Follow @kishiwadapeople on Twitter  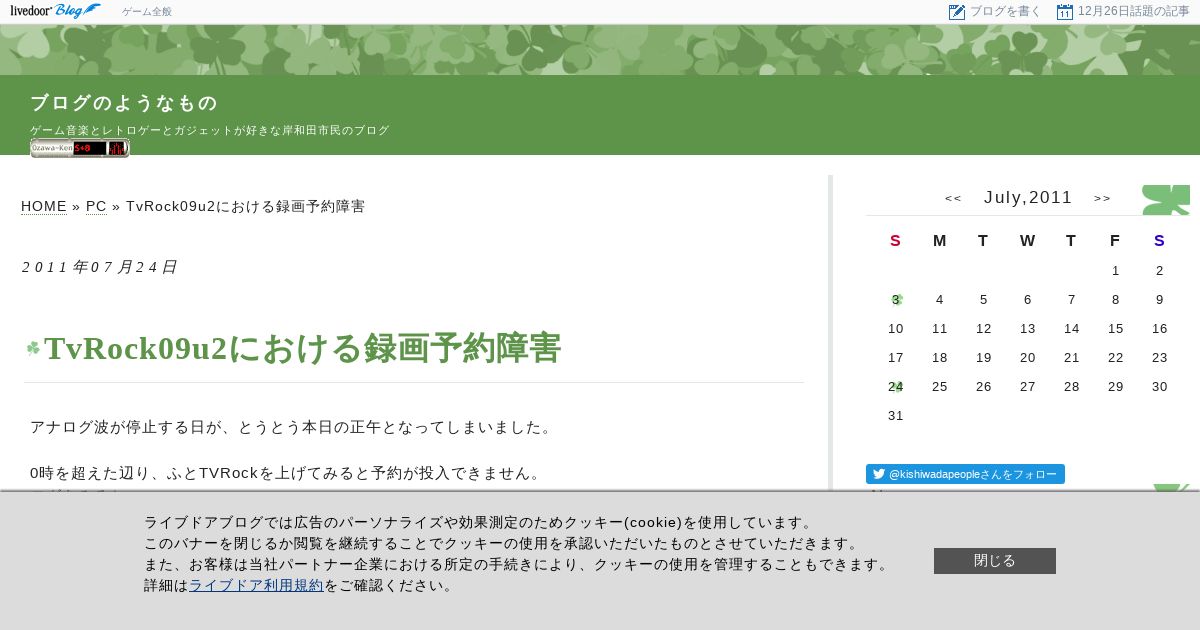click(965, 474)
